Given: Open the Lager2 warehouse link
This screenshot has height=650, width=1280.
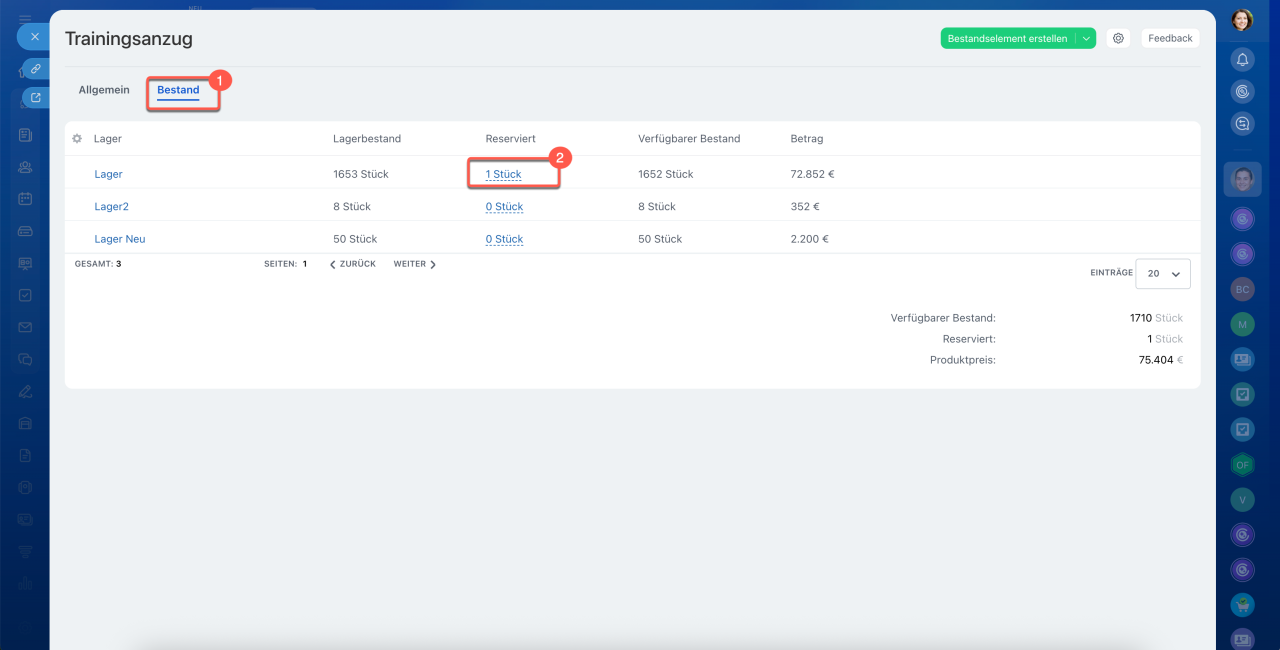Looking at the screenshot, I should (111, 207).
